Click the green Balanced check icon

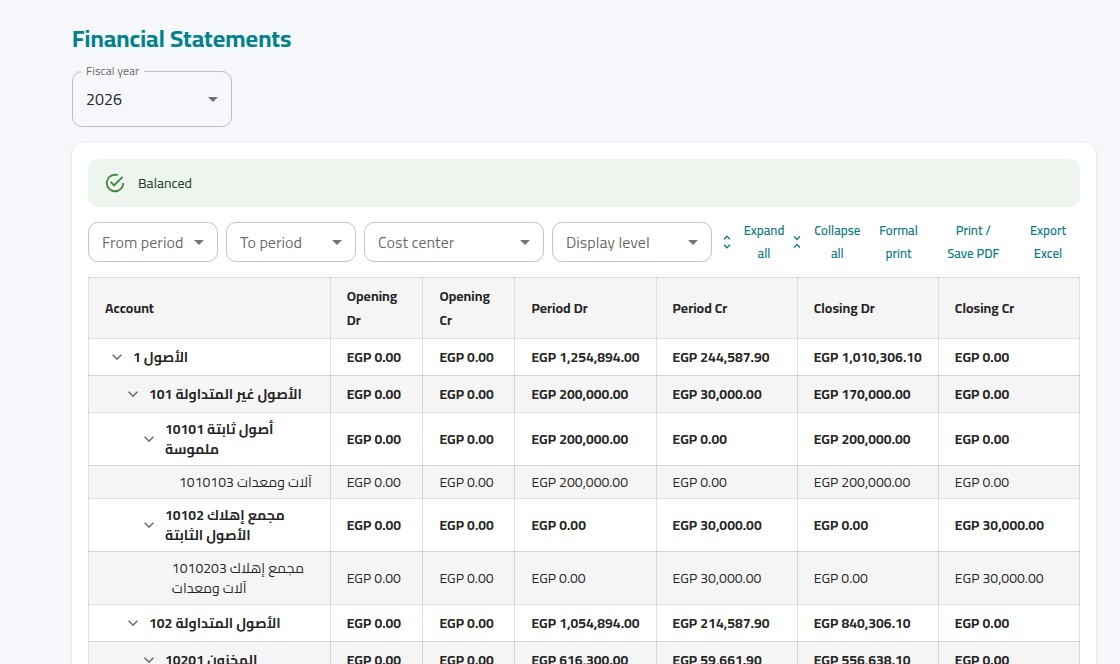[115, 183]
